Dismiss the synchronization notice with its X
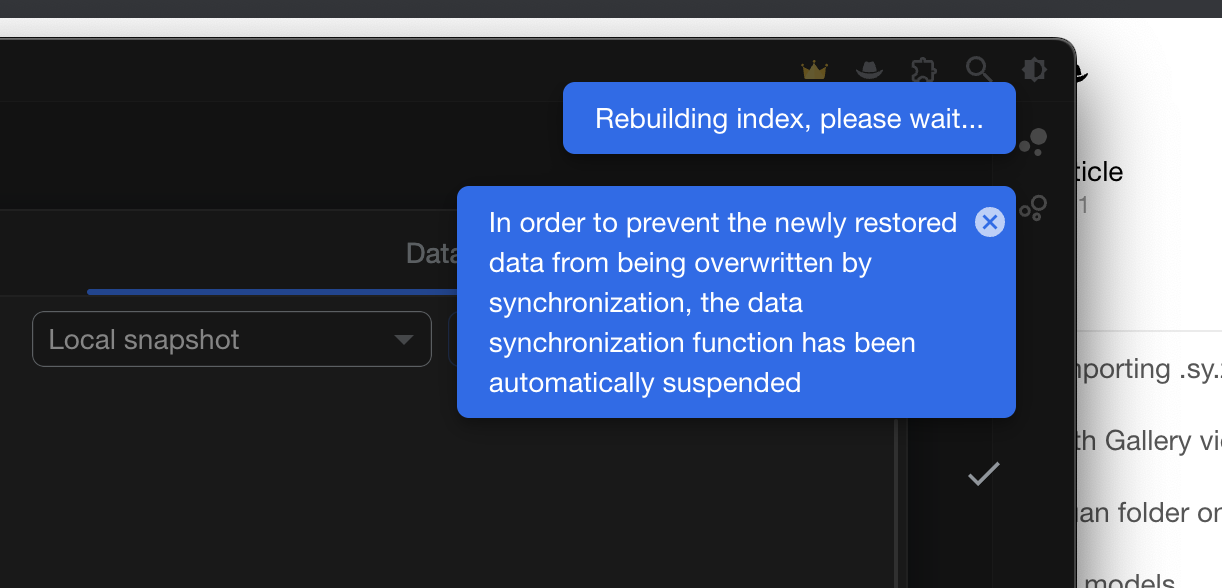This screenshot has width=1222, height=588. pos(989,222)
